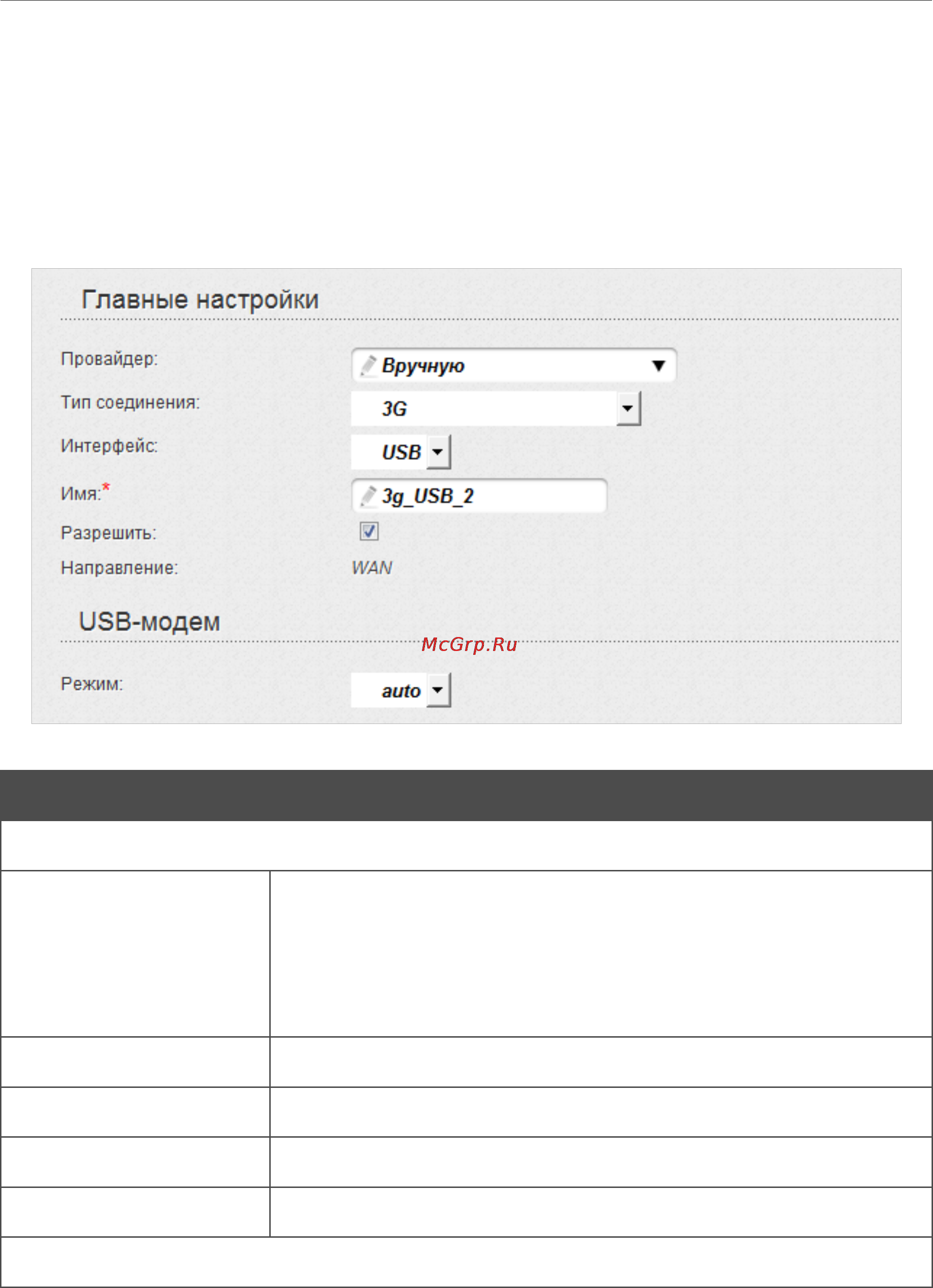Expand the Тип соединения 3G dropdown arrow

pos(628,408)
